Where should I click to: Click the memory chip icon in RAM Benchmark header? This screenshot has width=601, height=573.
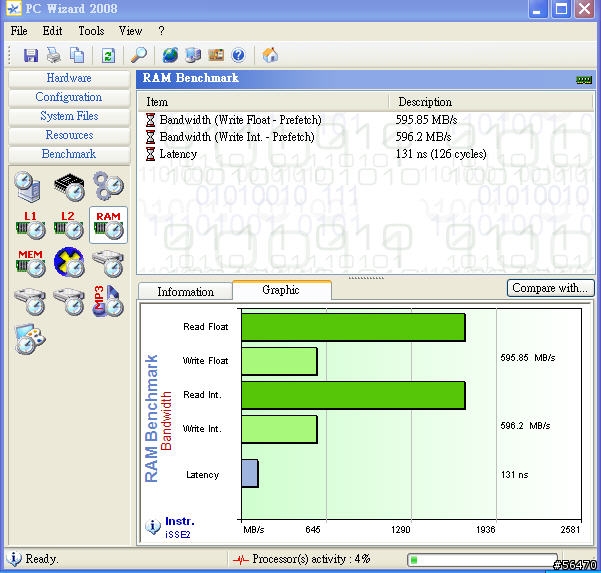[584, 79]
